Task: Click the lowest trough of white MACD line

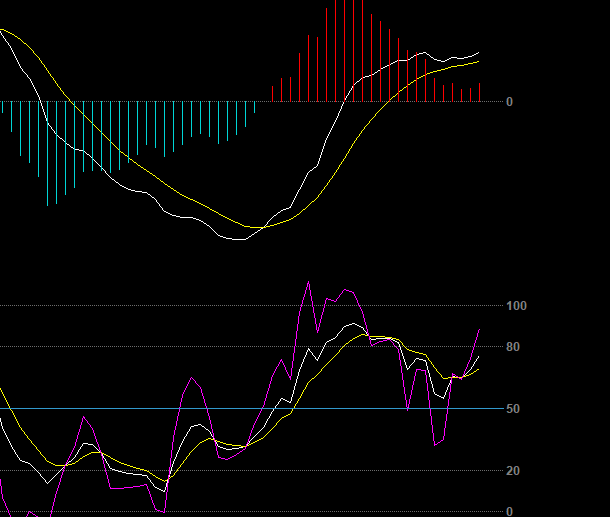Action: pyautogui.click(x=235, y=239)
